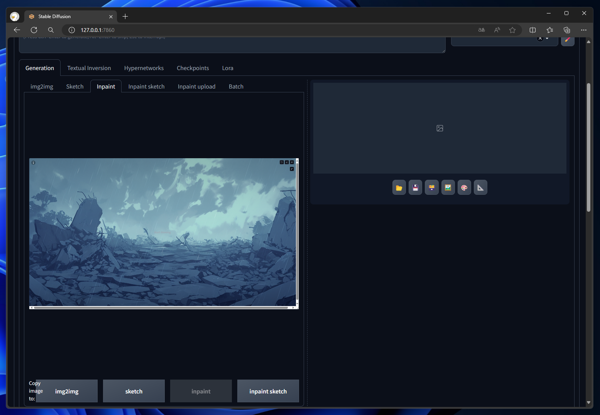This screenshot has width=600, height=415.
Task: Open the output images folder
Action: (399, 188)
